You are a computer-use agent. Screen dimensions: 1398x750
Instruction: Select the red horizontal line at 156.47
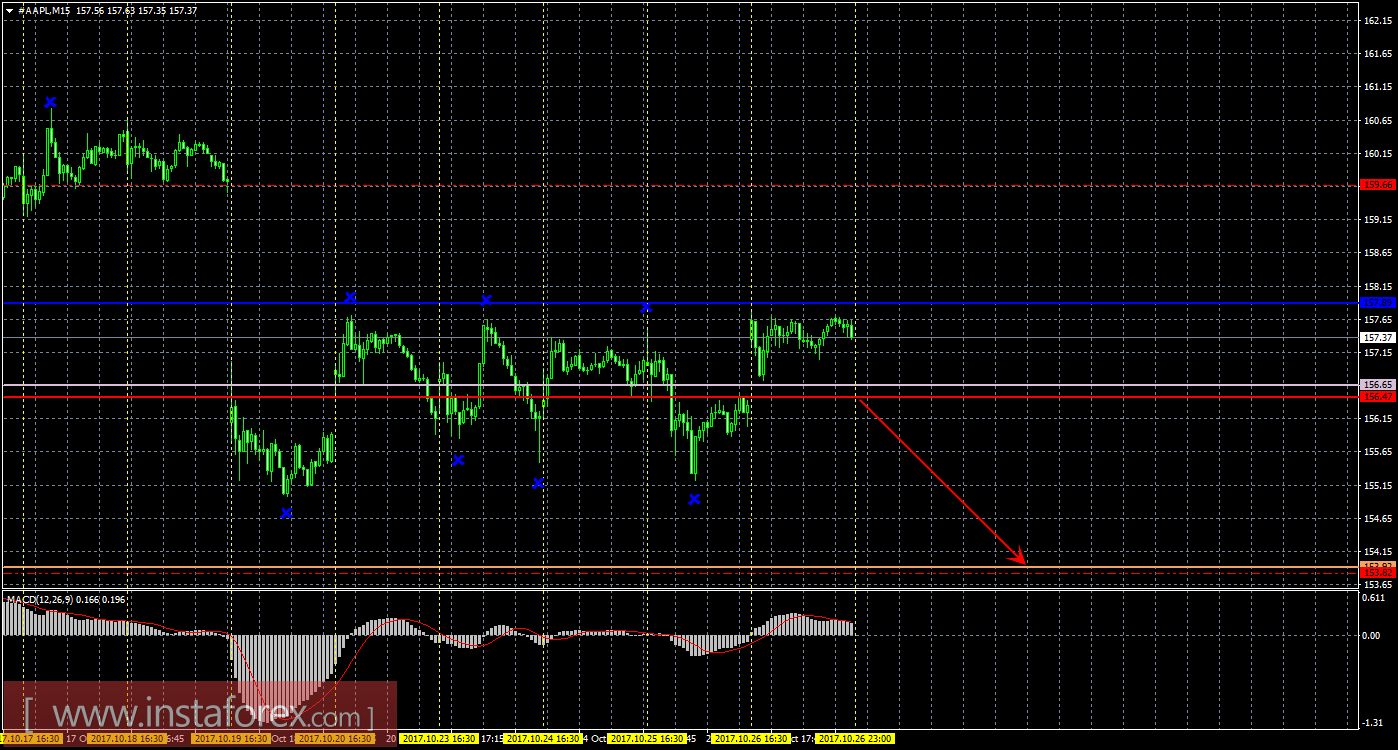(680, 396)
